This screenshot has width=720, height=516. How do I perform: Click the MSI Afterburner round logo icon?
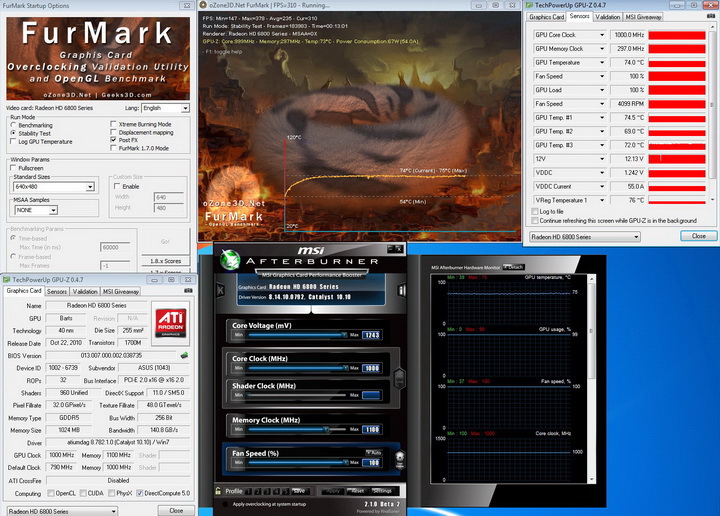click(x=230, y=260)
